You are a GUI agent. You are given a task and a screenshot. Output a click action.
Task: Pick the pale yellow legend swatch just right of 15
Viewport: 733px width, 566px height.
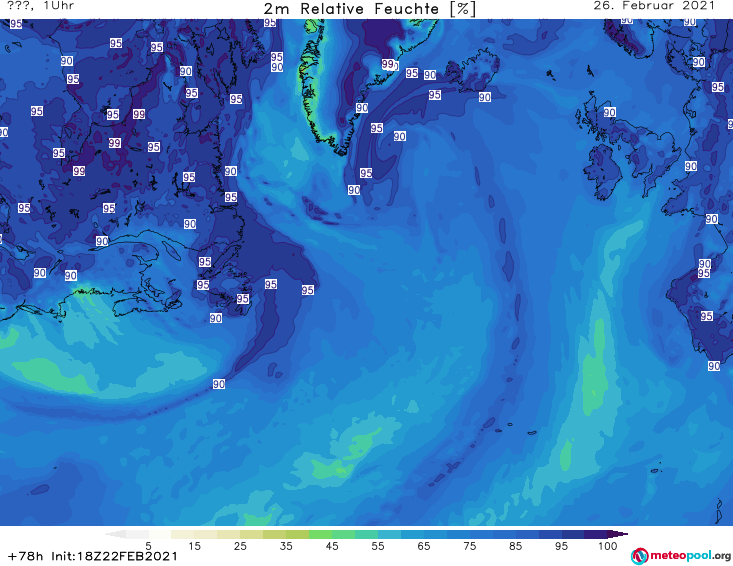[206, 534]
